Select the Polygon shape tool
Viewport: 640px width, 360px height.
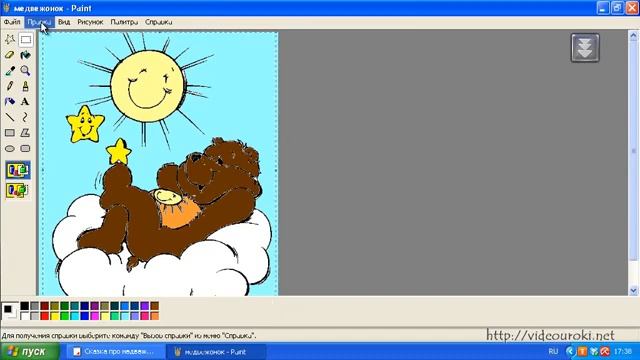25,133
